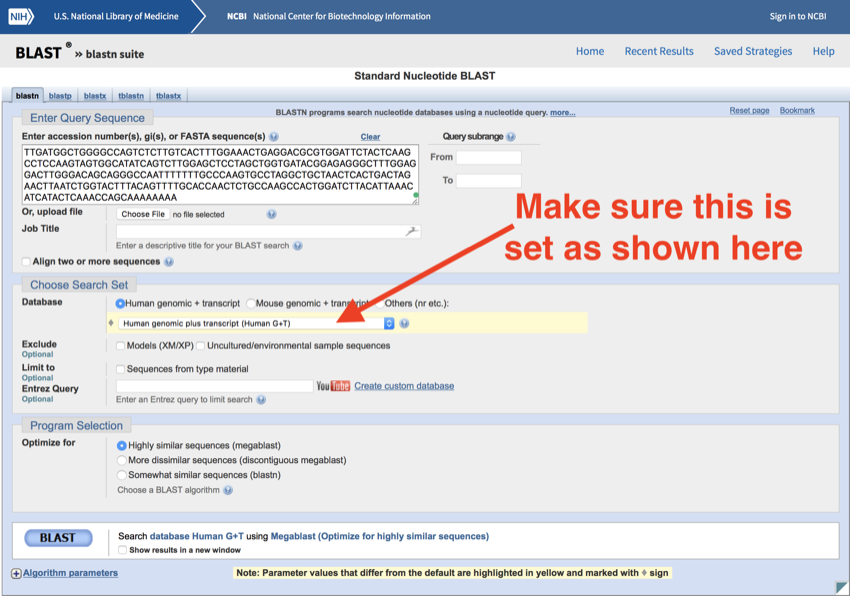The width and height of the screenshot is (850, 596).
Task: Click the Choose File upload button
Action: coord(142,214)
